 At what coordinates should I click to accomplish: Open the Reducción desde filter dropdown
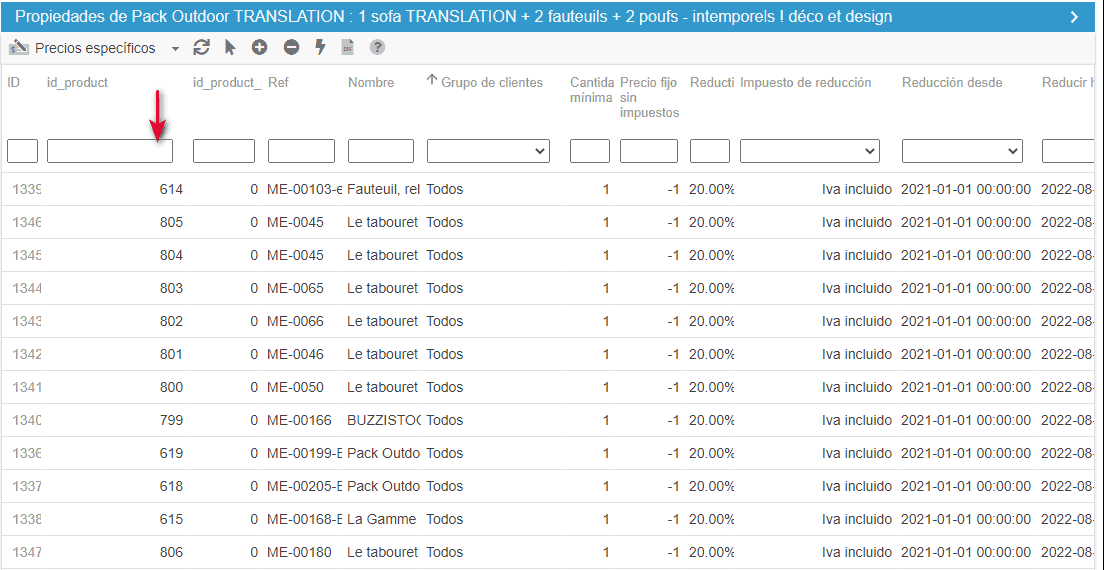click(x=961, y=151)
